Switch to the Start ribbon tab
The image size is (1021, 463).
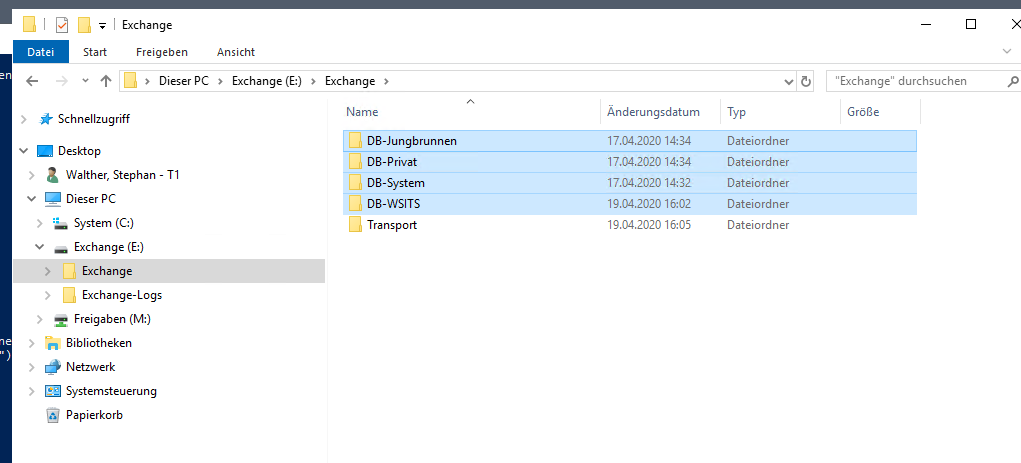coord(95,52)
